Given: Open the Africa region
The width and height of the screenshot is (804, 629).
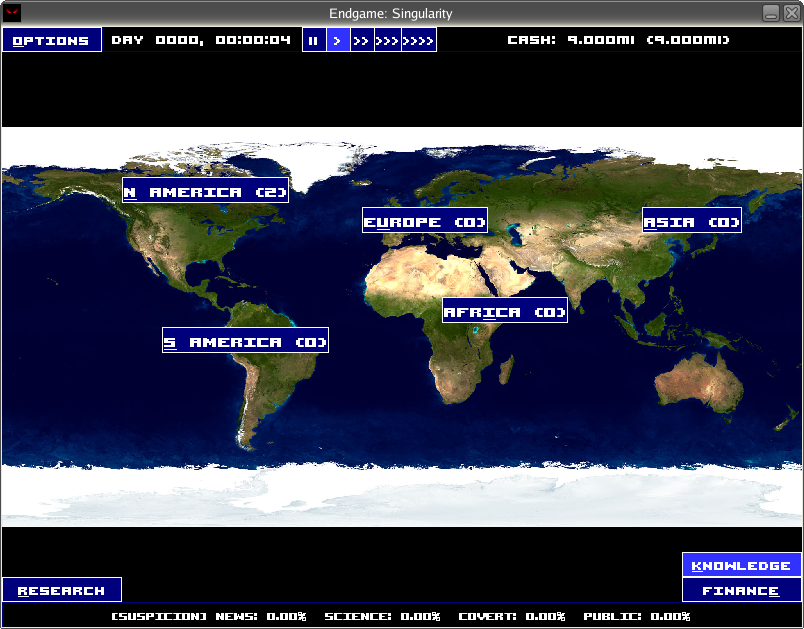Looking at the screenshot, I should coord(504,311).
